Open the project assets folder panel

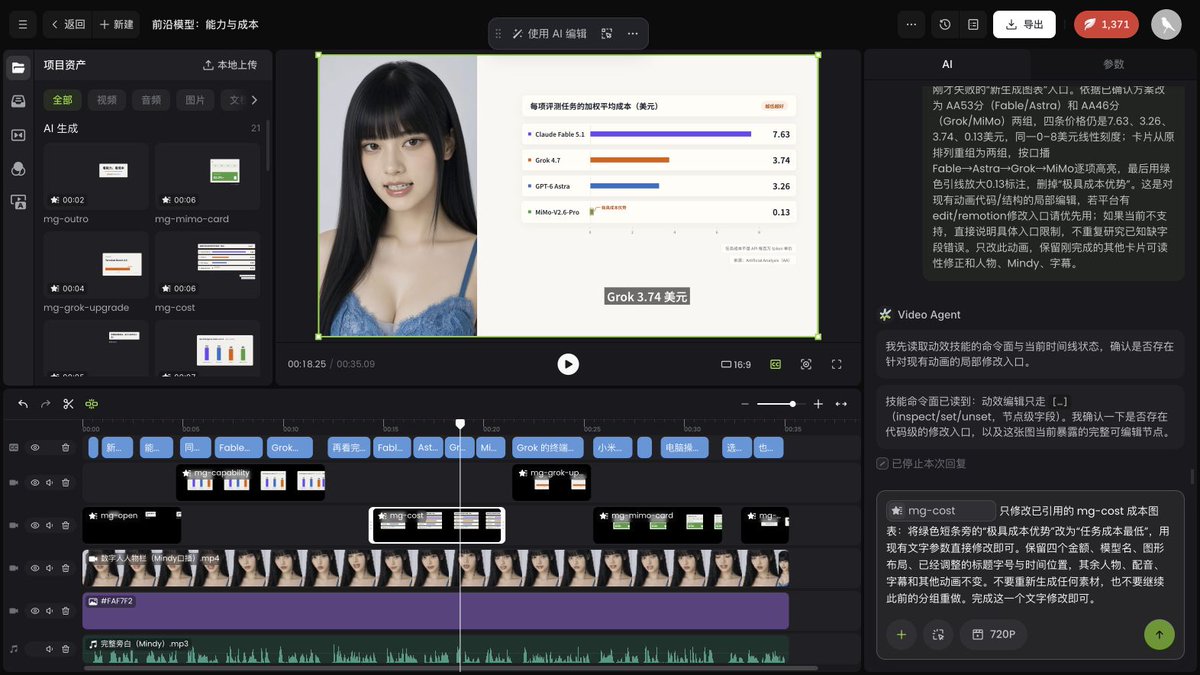(x=18, y=68)
